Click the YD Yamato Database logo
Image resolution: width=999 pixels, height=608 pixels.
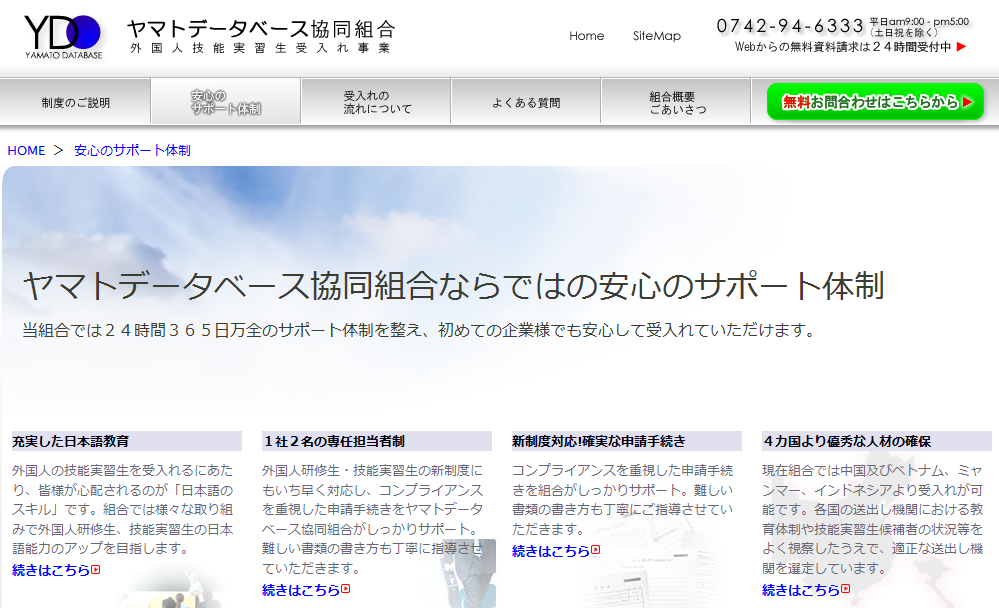tap(63, 36)
